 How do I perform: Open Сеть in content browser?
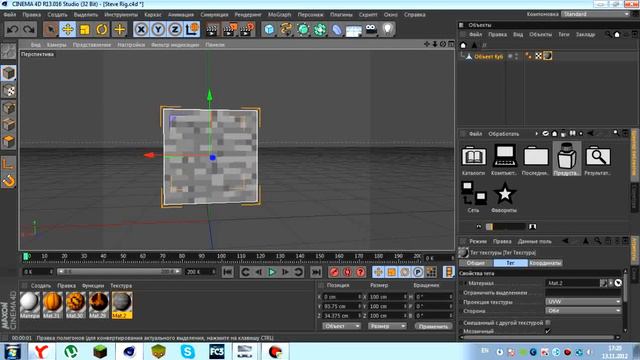pyautogui.click(x=473, y=197)
